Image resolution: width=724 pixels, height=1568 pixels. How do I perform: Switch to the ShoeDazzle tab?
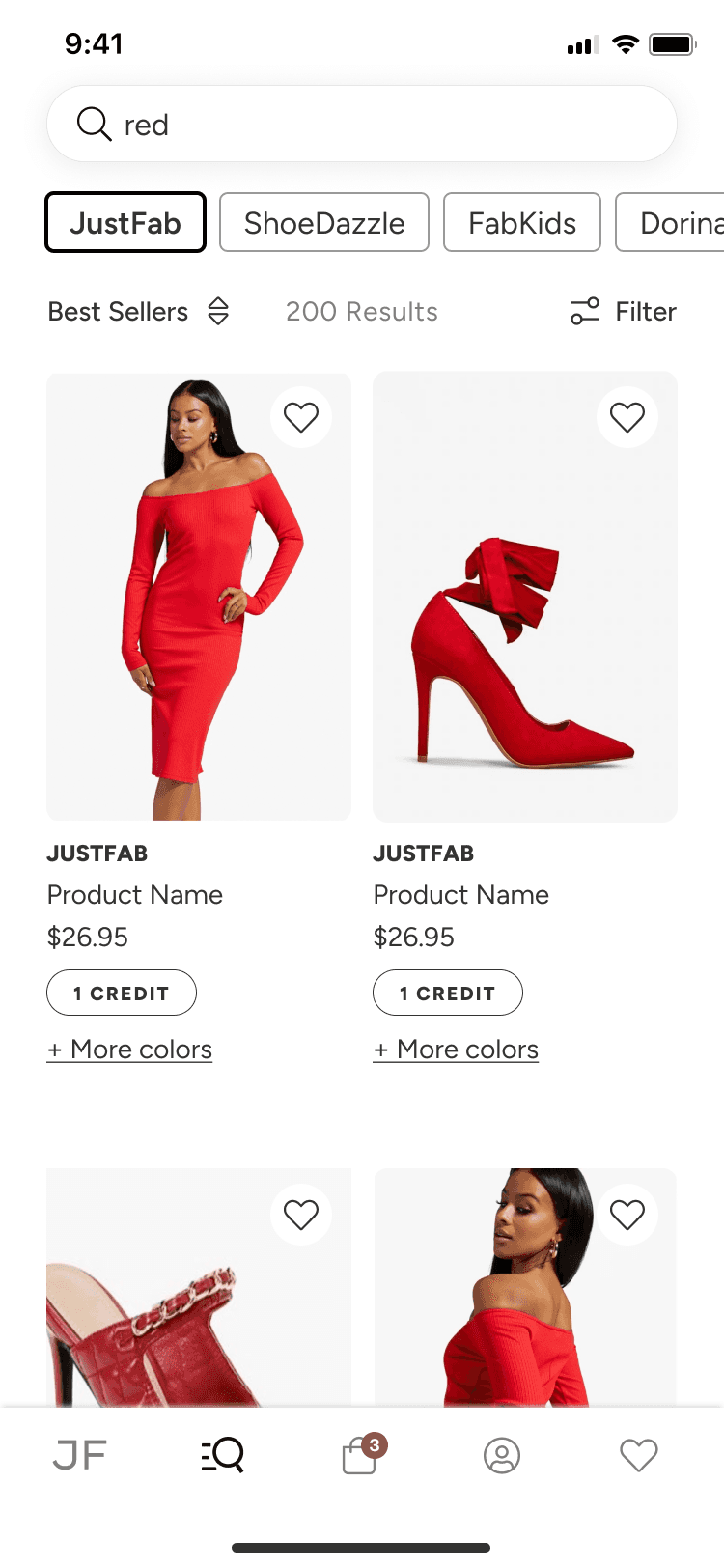(x=324, y=222)
